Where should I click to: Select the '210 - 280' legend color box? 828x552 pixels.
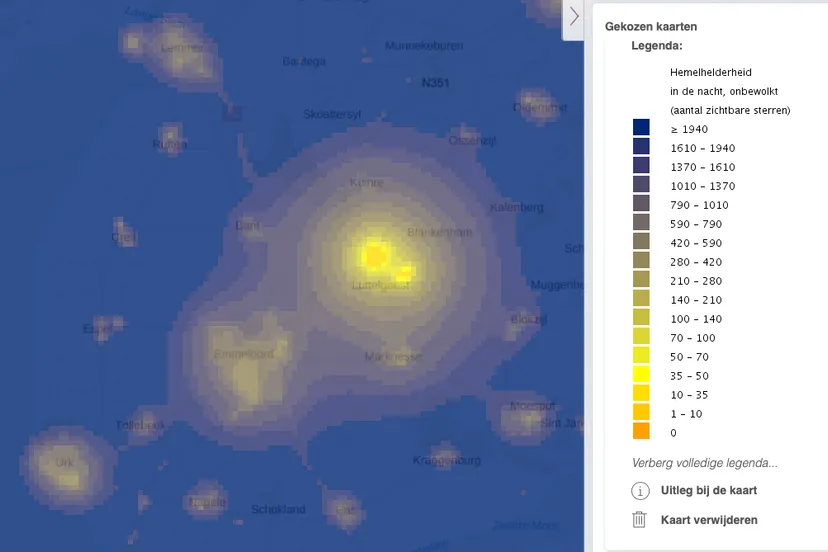[641, 280]
